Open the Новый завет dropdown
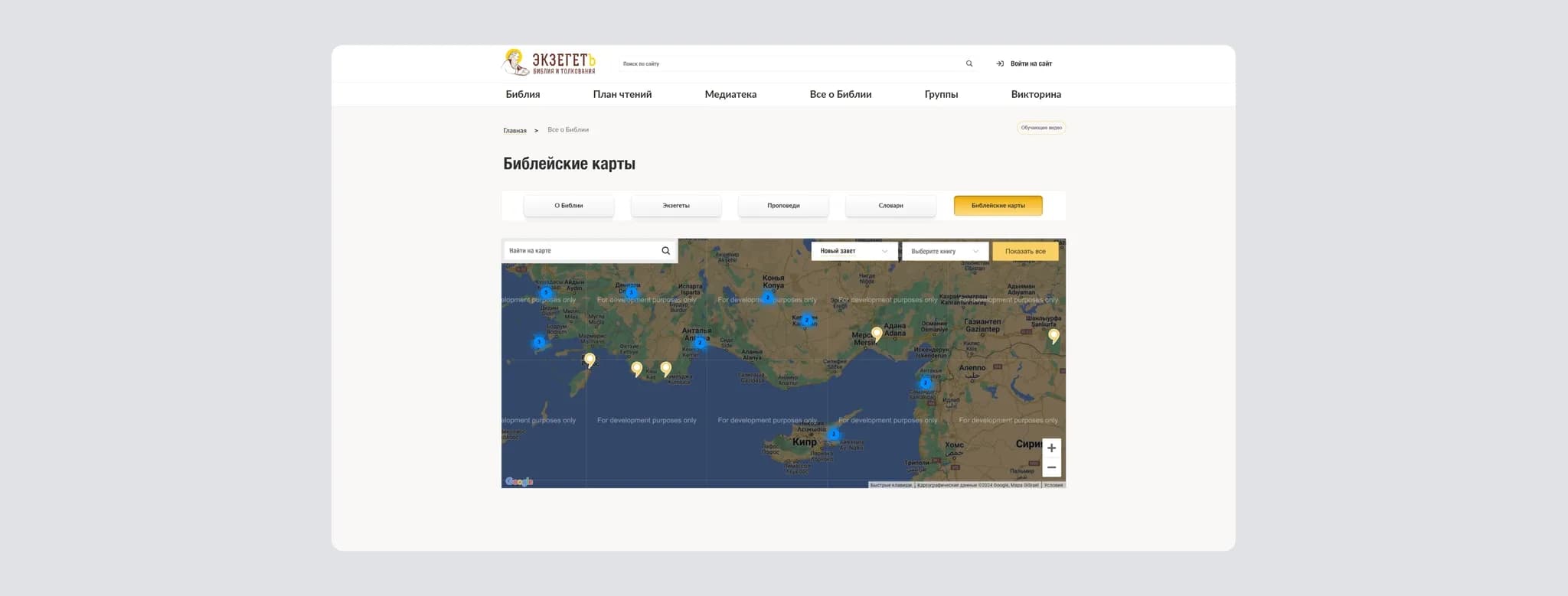This screenshot has height=596, width=1568. (x=854, y=251)
